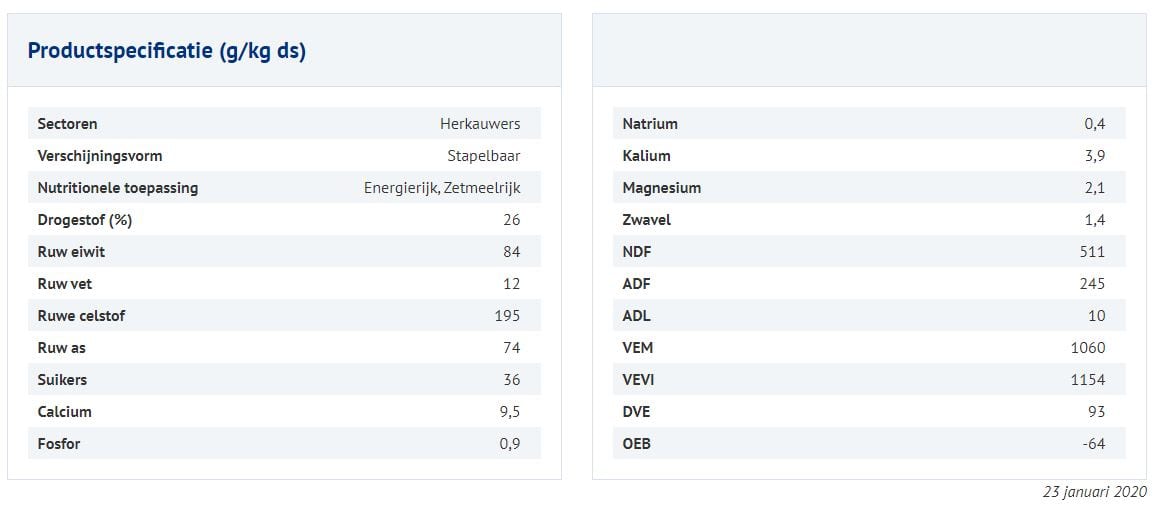The width and height of the screenshot is (1167, 512).
Task: Click the Stapelbaar value
Action: (484, 156)
